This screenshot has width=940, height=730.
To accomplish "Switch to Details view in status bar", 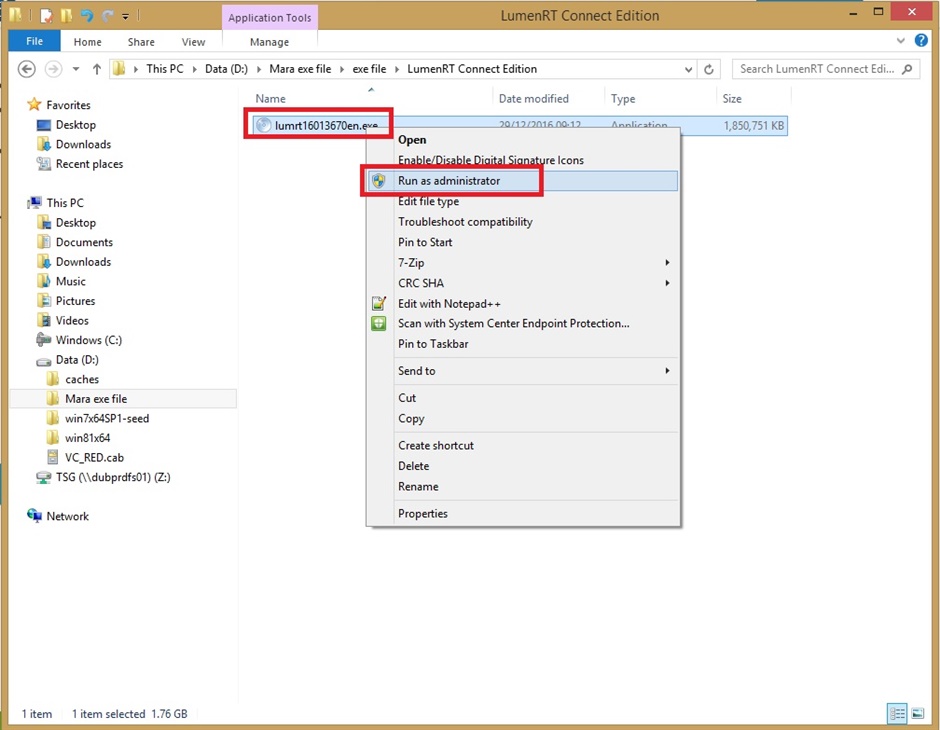I will (x=897, y=713).
